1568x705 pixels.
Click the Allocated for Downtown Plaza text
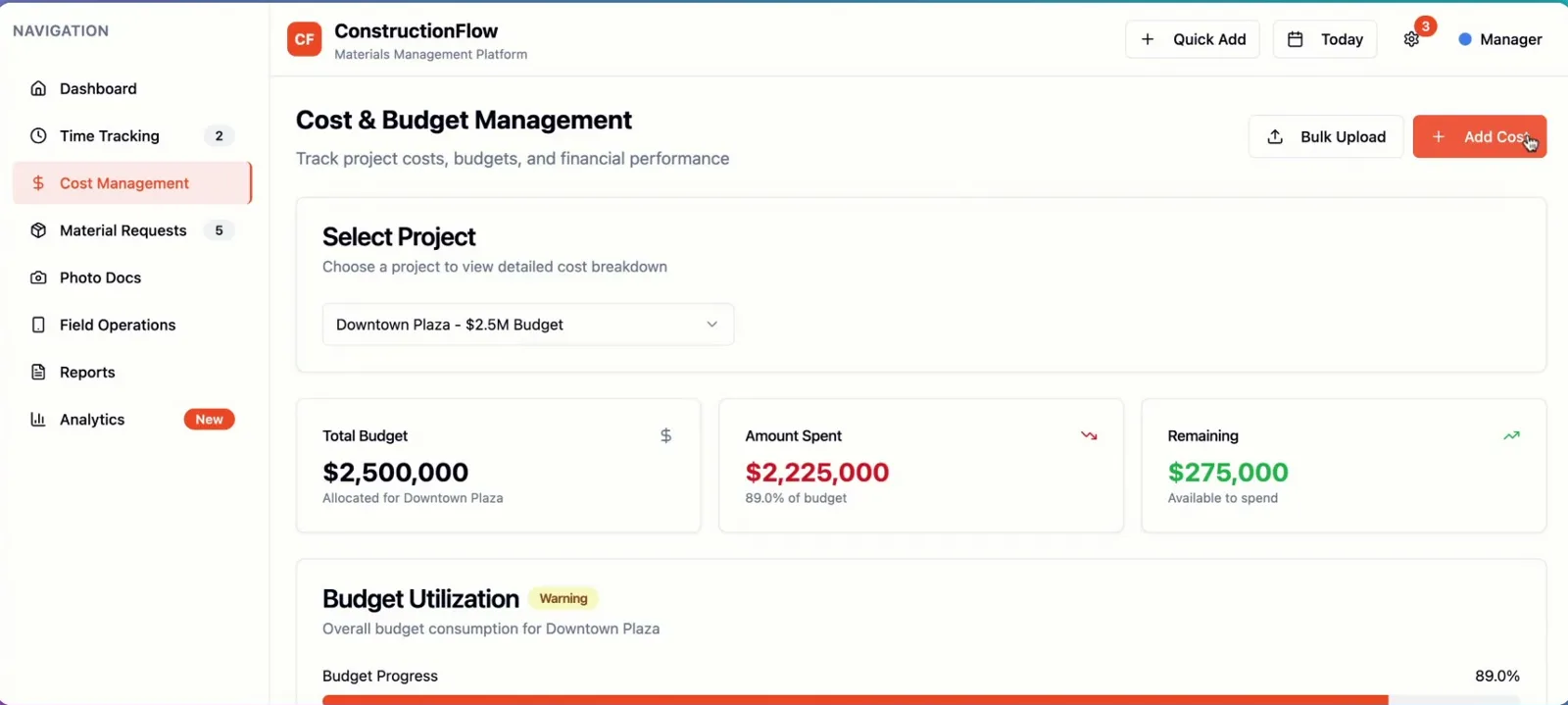click(x=413, y=498)
